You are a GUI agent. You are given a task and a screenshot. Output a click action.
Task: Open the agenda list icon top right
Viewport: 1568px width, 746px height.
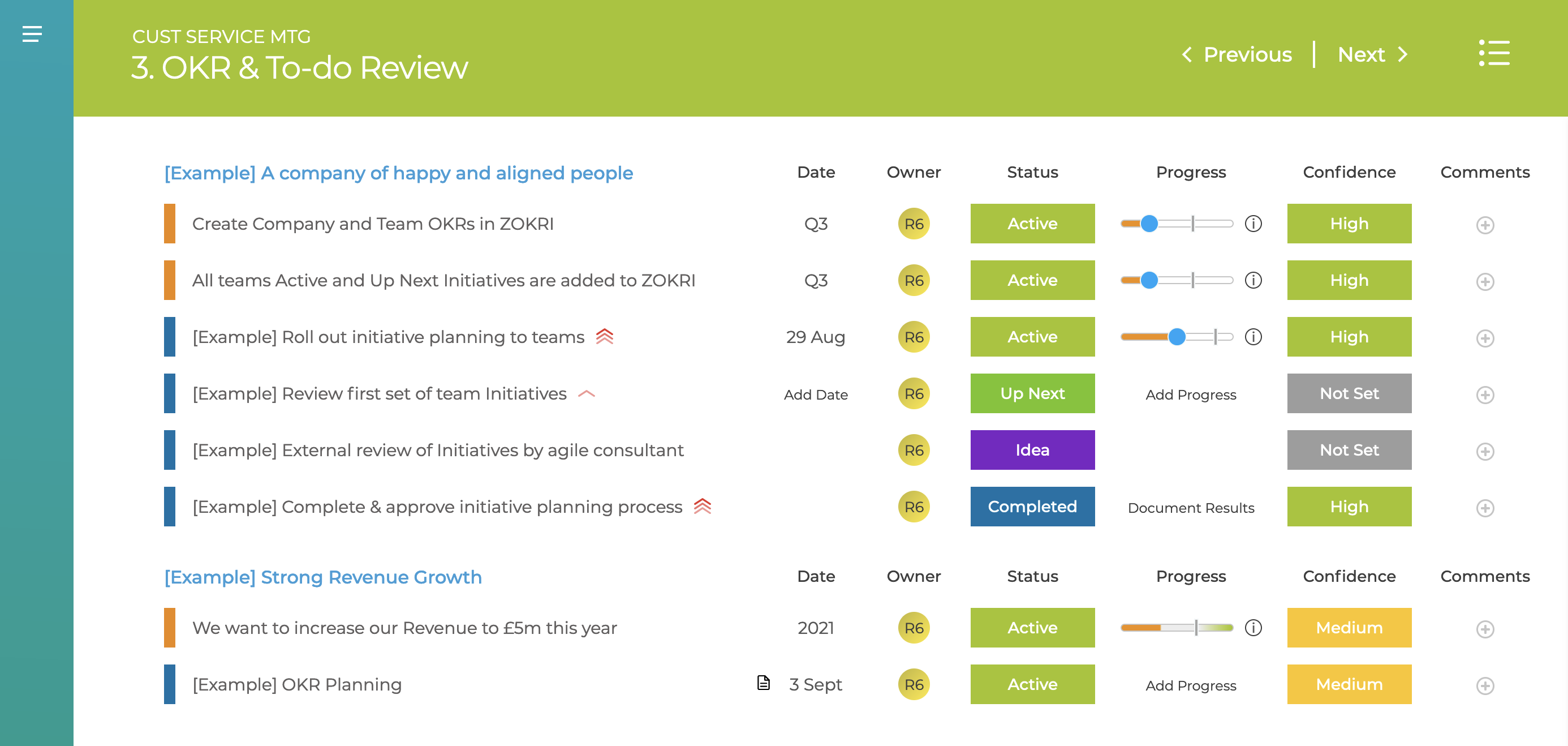tap(1494, 54)
